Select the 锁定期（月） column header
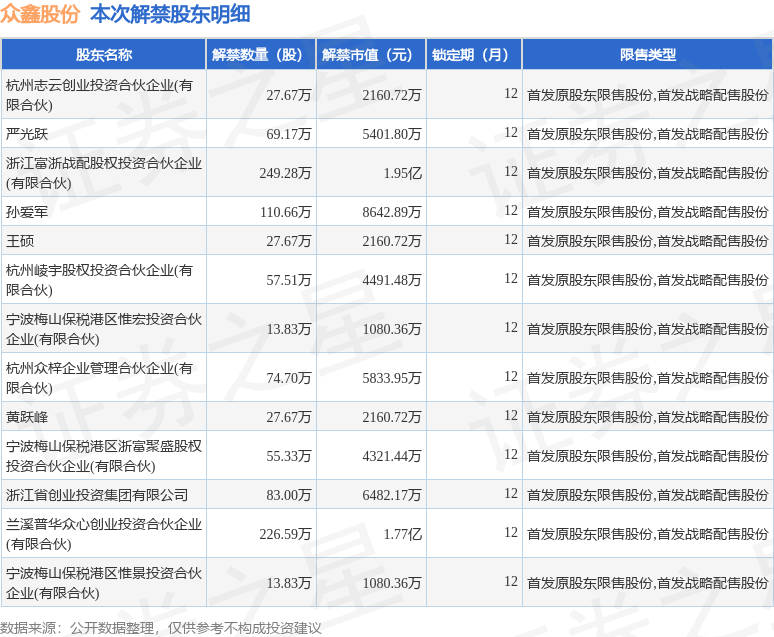 pos(474,55)
